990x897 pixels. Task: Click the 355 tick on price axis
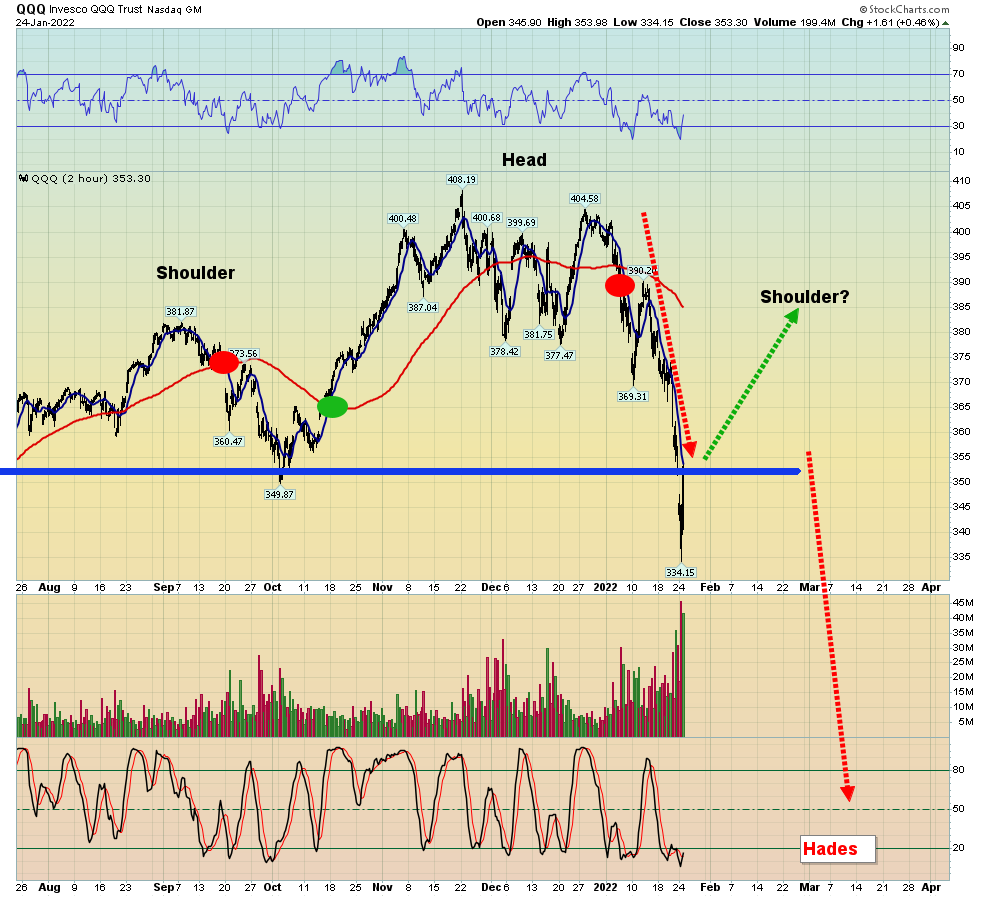[x=962, y=456]
